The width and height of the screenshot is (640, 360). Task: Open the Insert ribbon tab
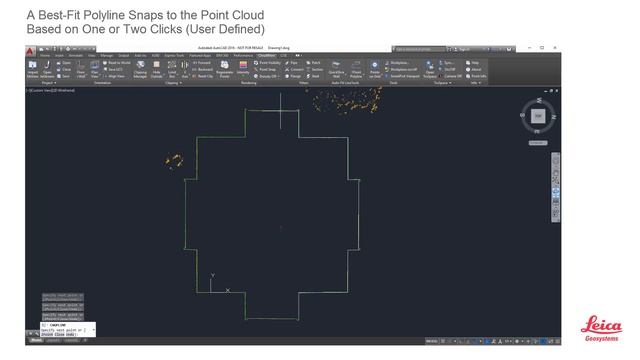point(60,56)
